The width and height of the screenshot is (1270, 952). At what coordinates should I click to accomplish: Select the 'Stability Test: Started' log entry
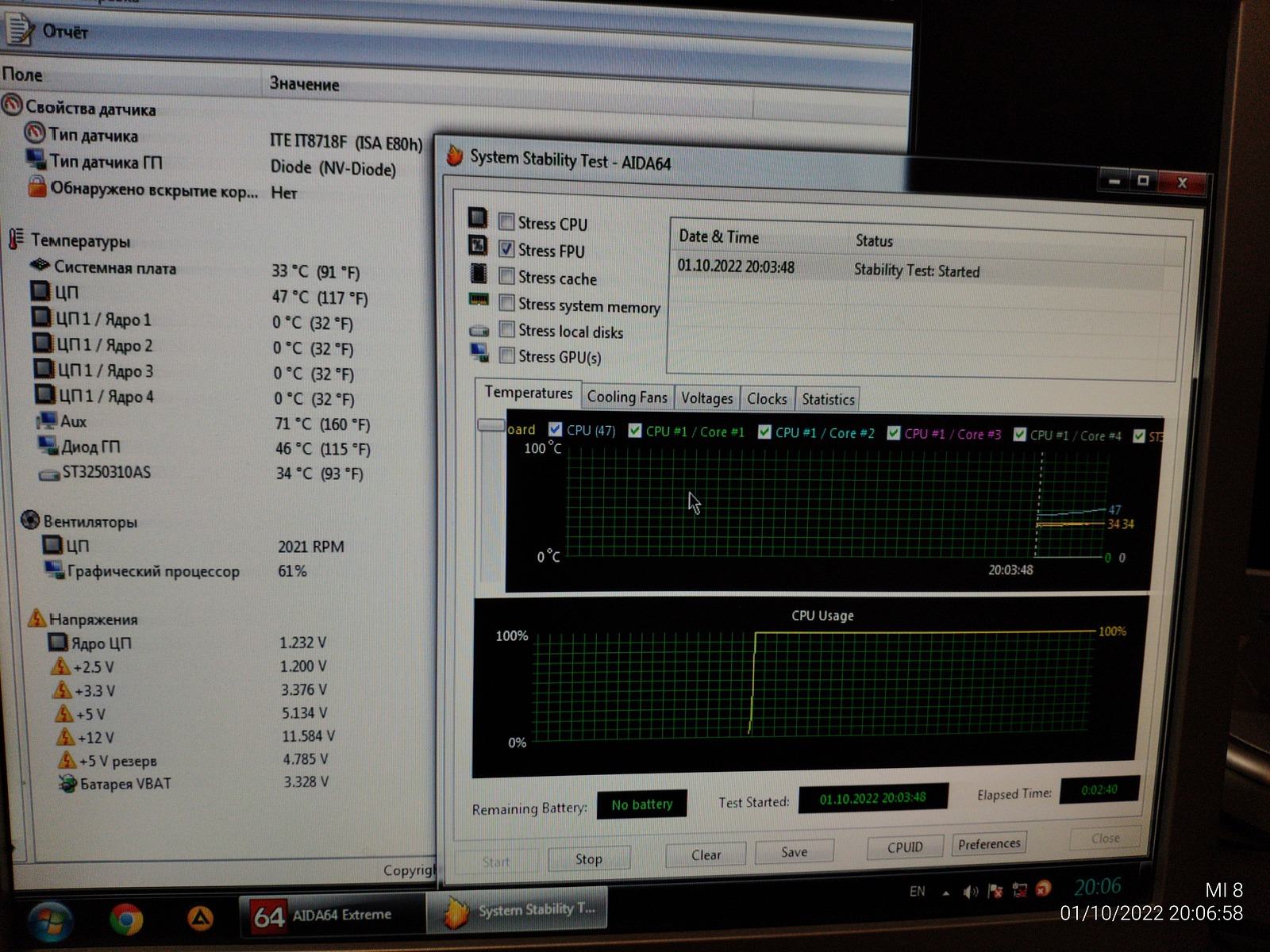click(918, 269)
